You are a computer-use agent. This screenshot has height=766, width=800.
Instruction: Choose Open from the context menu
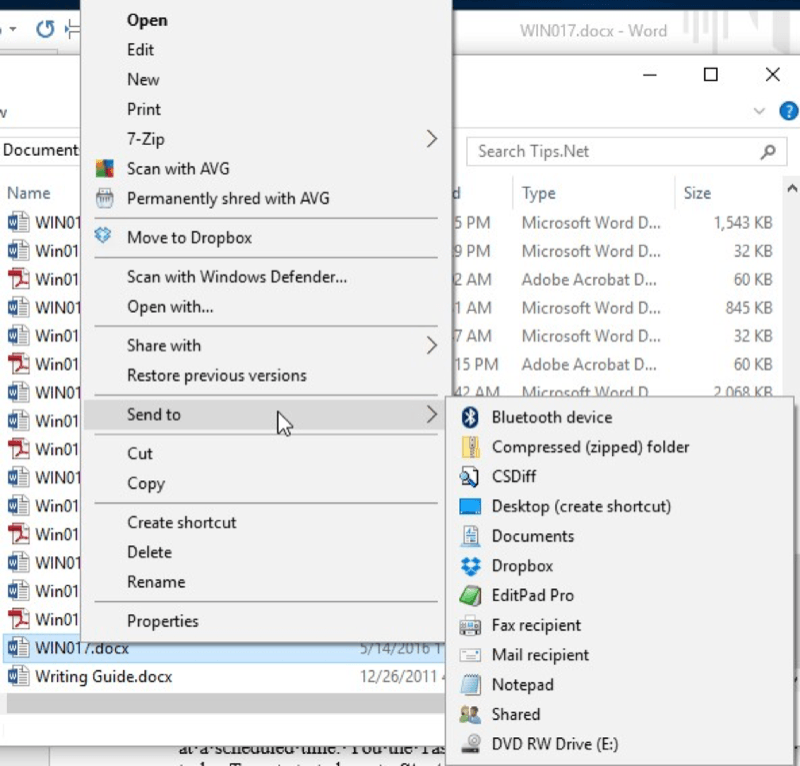pos(147,20)
